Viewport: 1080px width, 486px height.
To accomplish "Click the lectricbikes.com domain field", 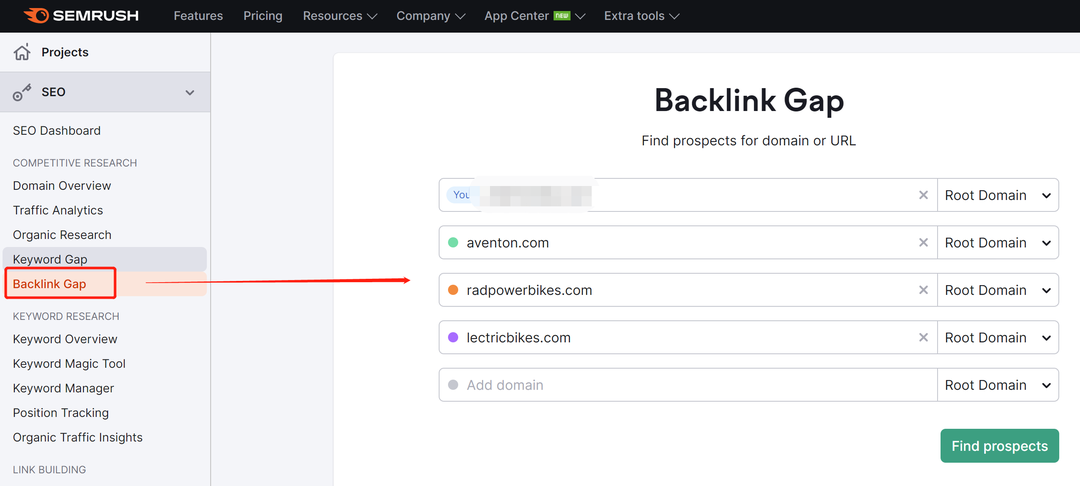I will point(688,338).
